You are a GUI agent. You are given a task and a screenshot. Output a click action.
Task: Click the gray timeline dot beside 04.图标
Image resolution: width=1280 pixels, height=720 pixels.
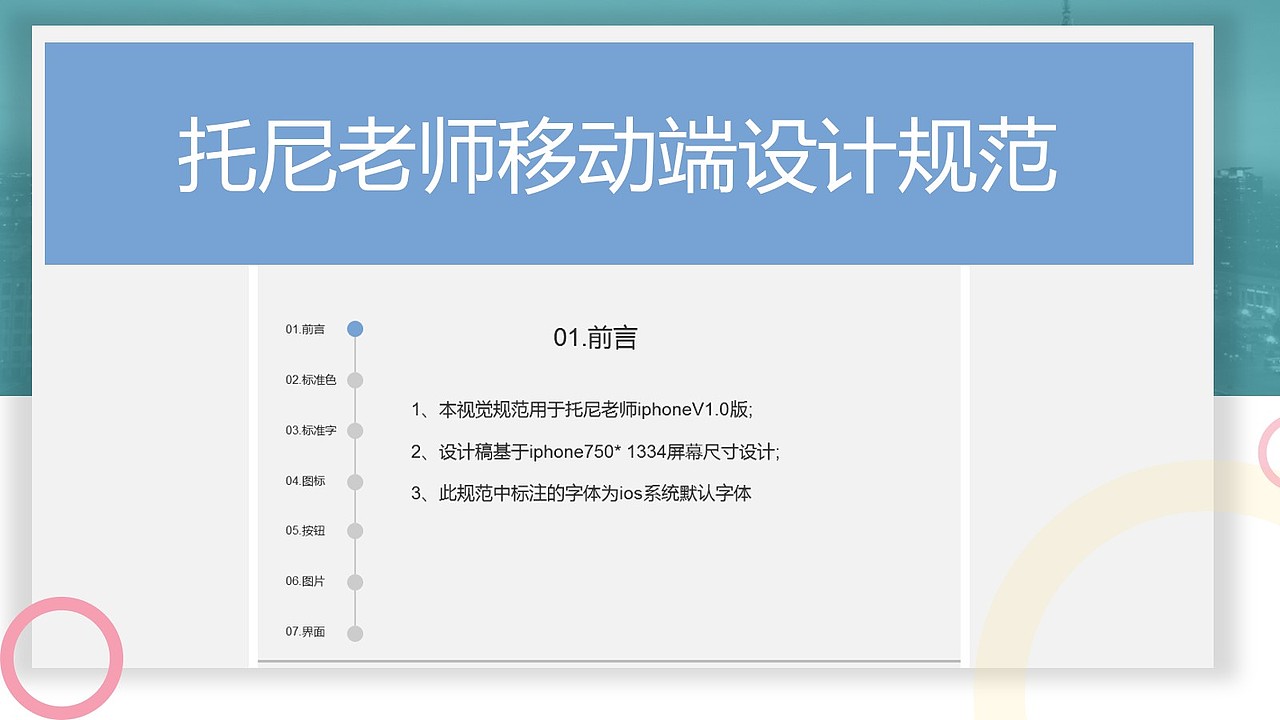tap(355, 482)
